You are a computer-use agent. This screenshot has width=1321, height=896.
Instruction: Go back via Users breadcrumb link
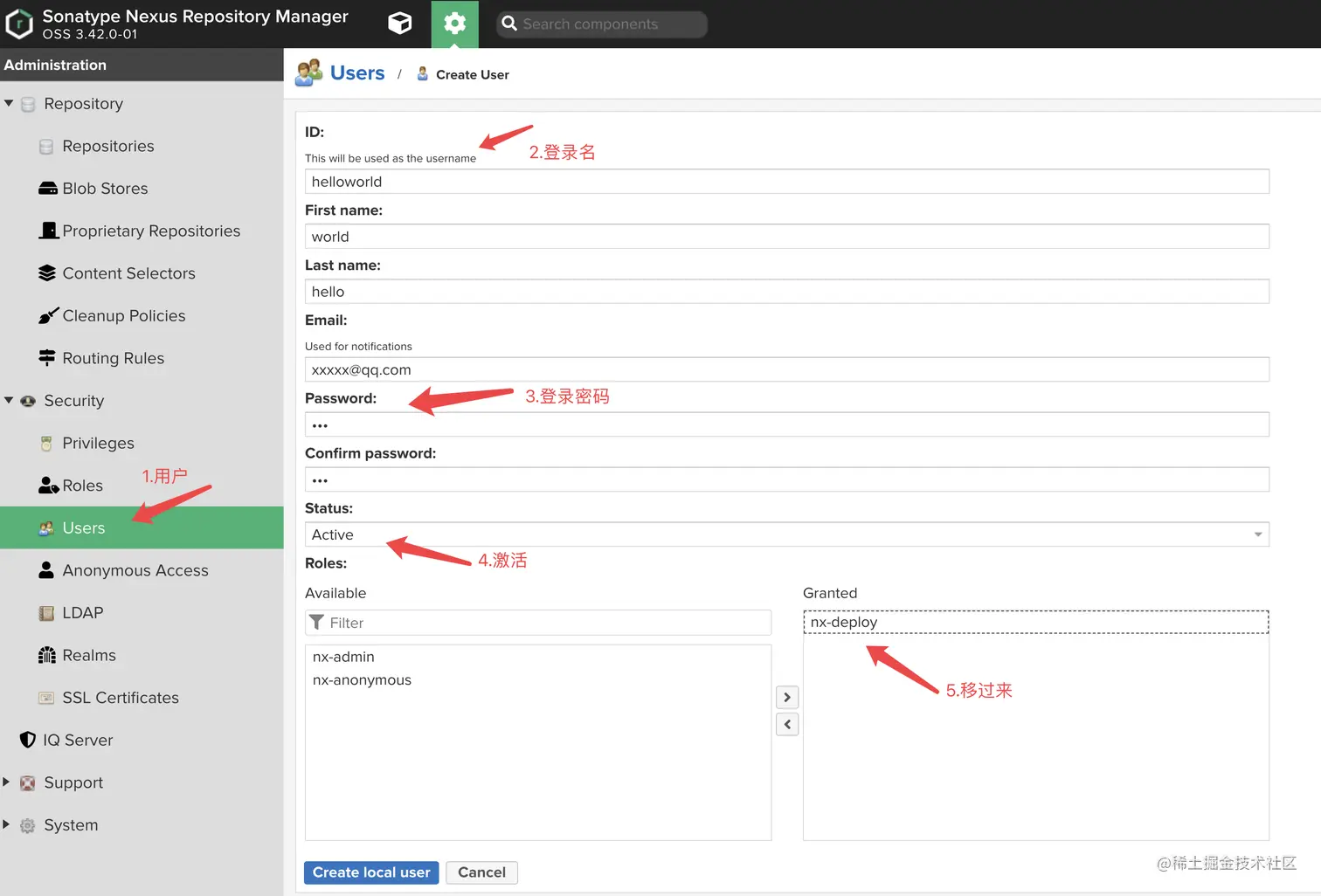(x=357, y=73)
